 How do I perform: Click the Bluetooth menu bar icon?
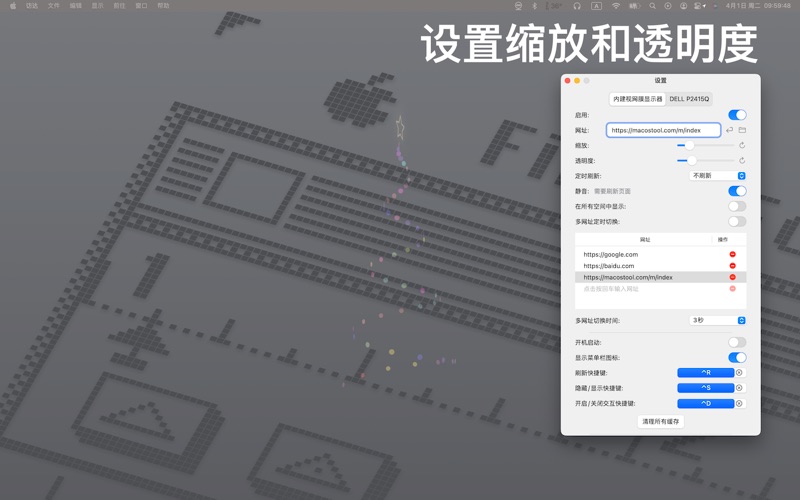[x=535, y=6]
